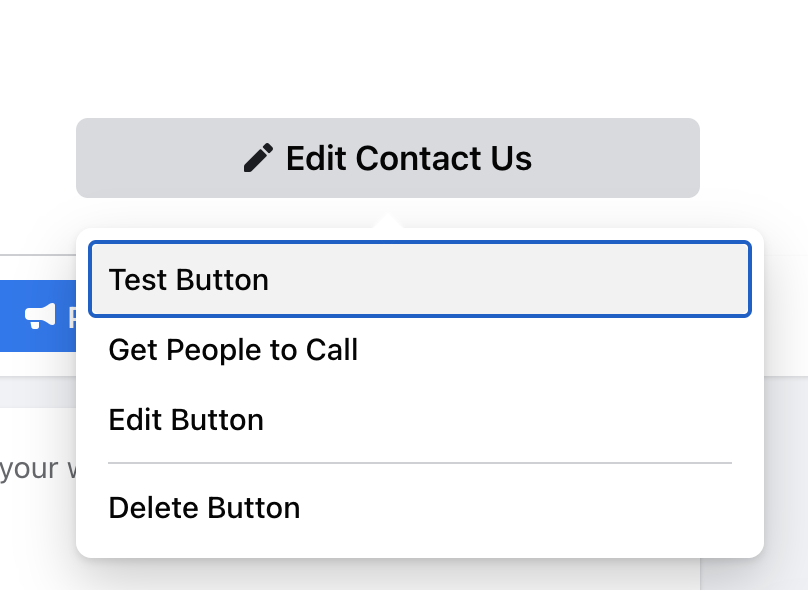
Task: Click the megaphone icon on blue button
Action: [40, 316]
